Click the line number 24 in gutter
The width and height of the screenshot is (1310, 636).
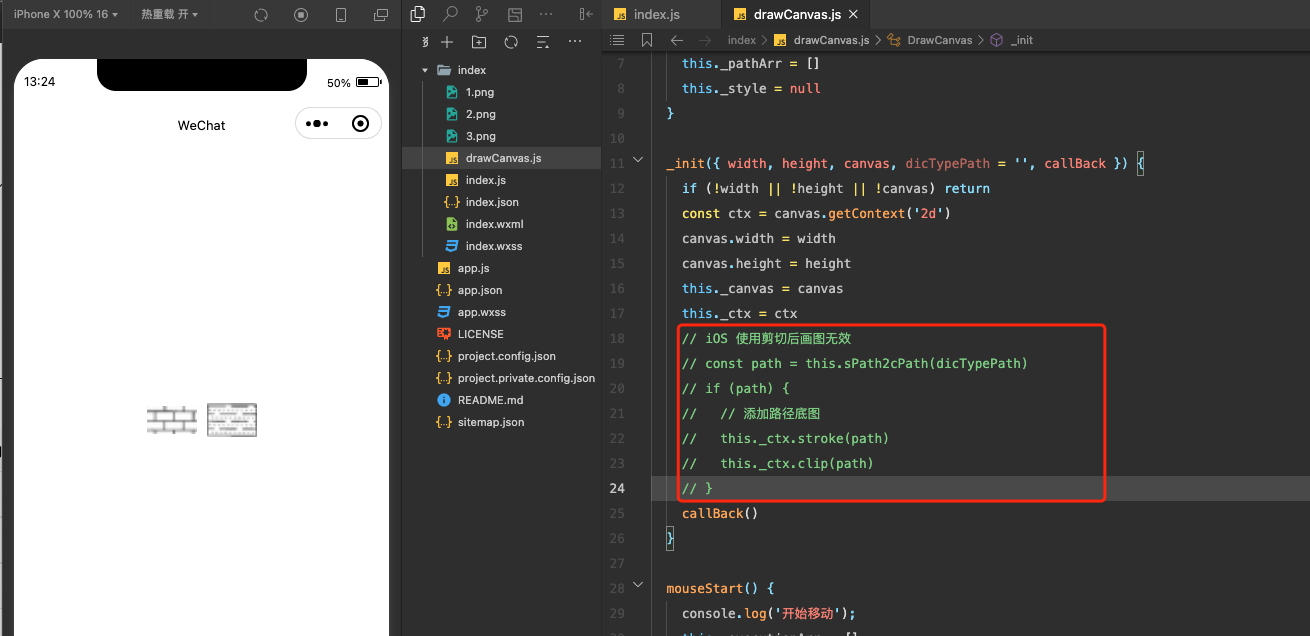[x=616, y=488]
